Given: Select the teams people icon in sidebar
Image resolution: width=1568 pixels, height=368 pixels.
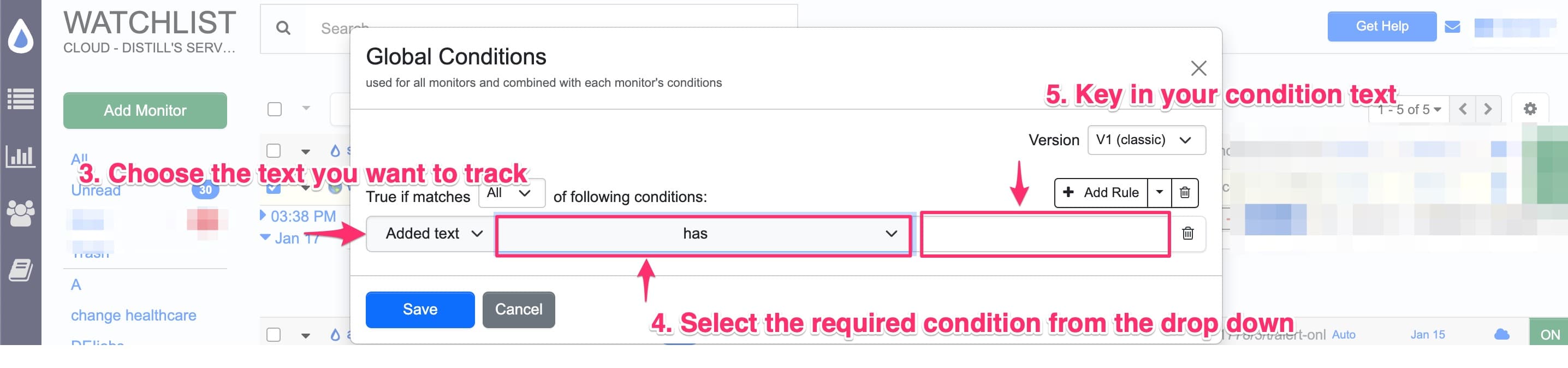Looking at the screenshot, I should click(x=20, y=211).
